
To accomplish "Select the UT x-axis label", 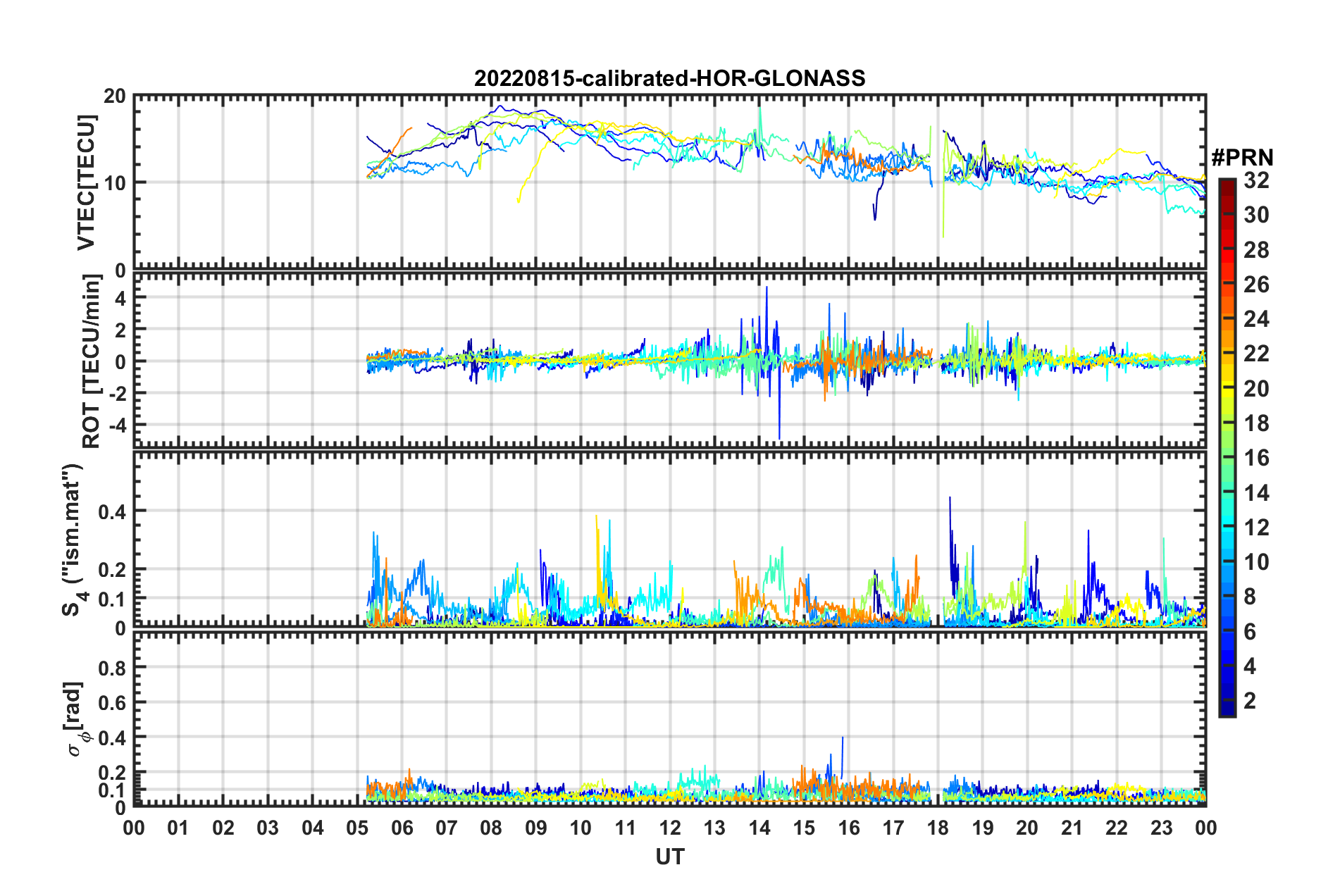I will point(669,857).
